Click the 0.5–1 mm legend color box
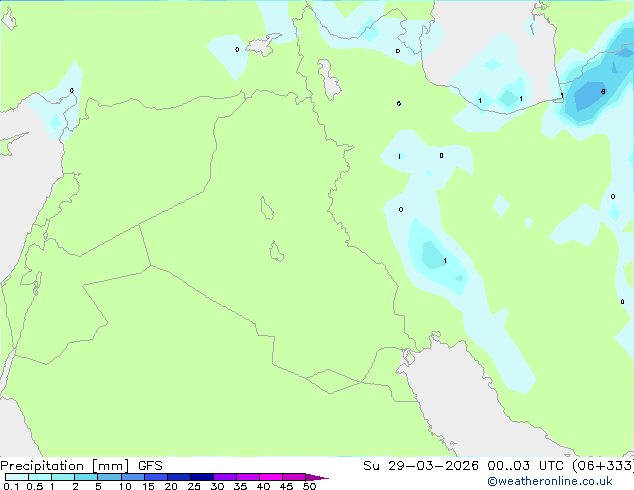 pos(40,477)
